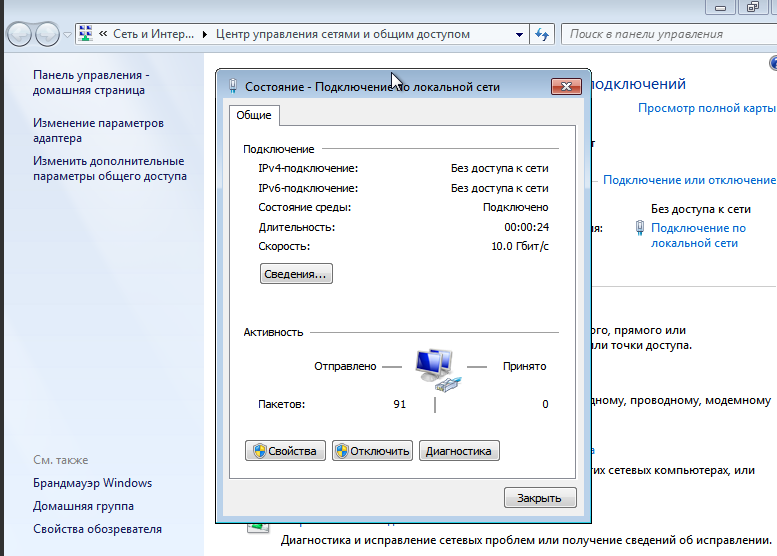Screen dimensions: 777x556
Task: Click the 'Диагностика' button
Action: click(459, 451)
